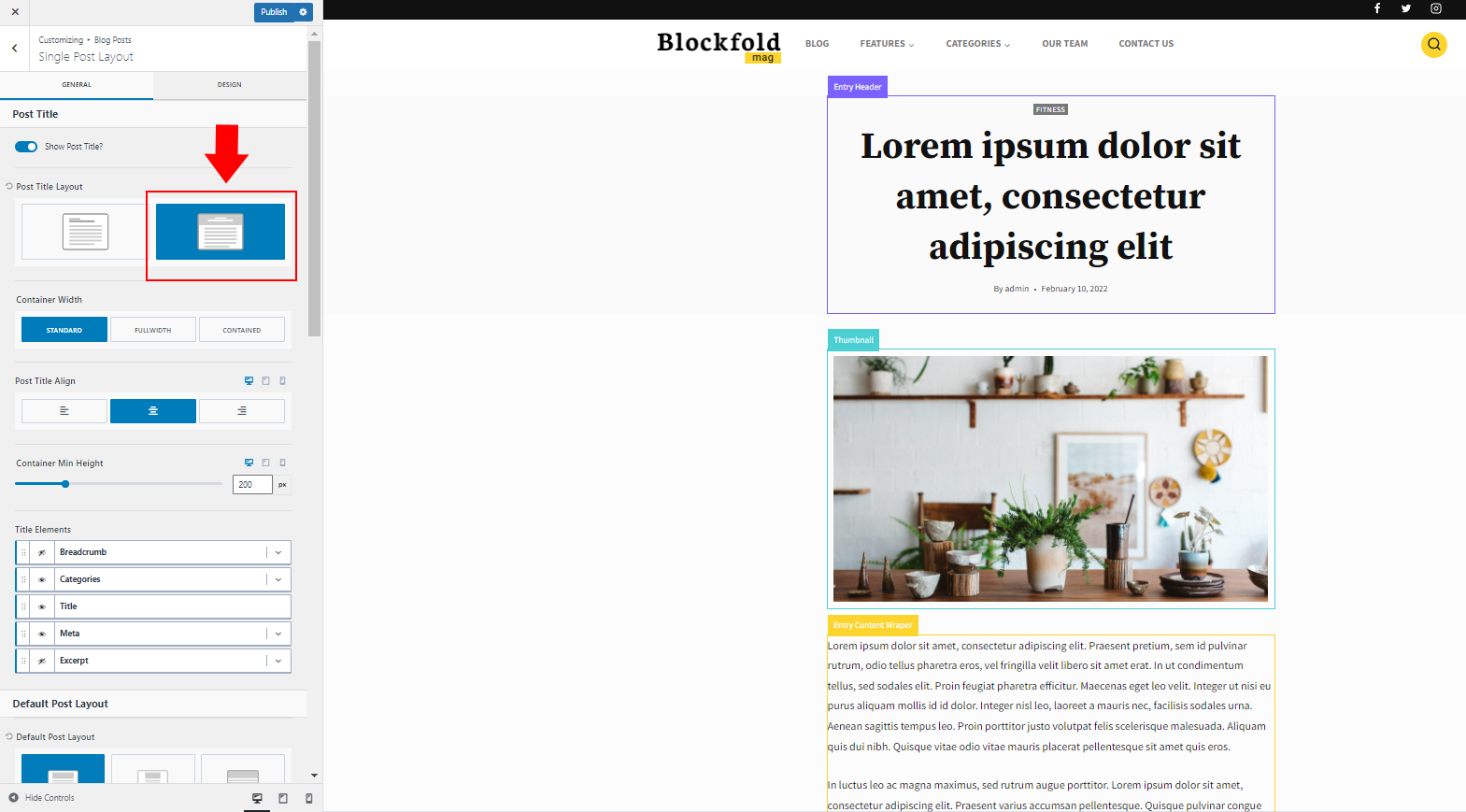Choose the Fullwidth container width button
This screenshot has width=1466, height=812.
coord(153,330)
